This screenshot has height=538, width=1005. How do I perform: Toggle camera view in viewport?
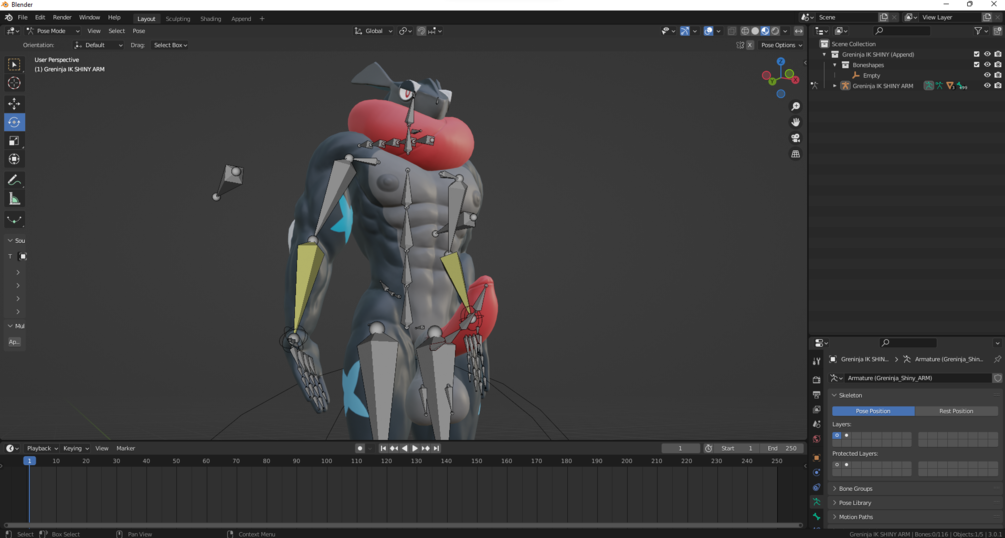pyautogui.click(x=795, y=138)
